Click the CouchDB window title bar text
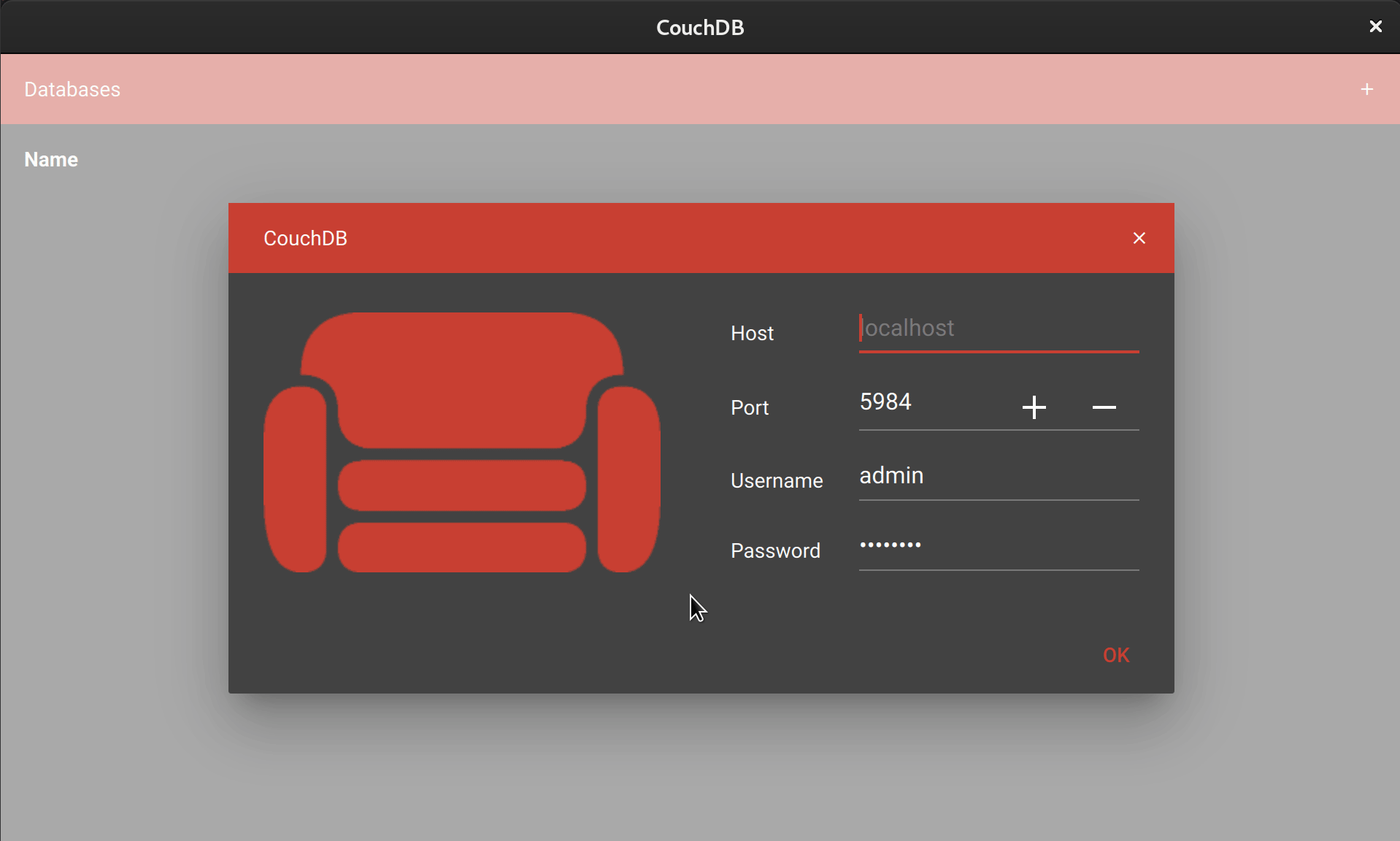The image size is (1400, 841). 700,28
